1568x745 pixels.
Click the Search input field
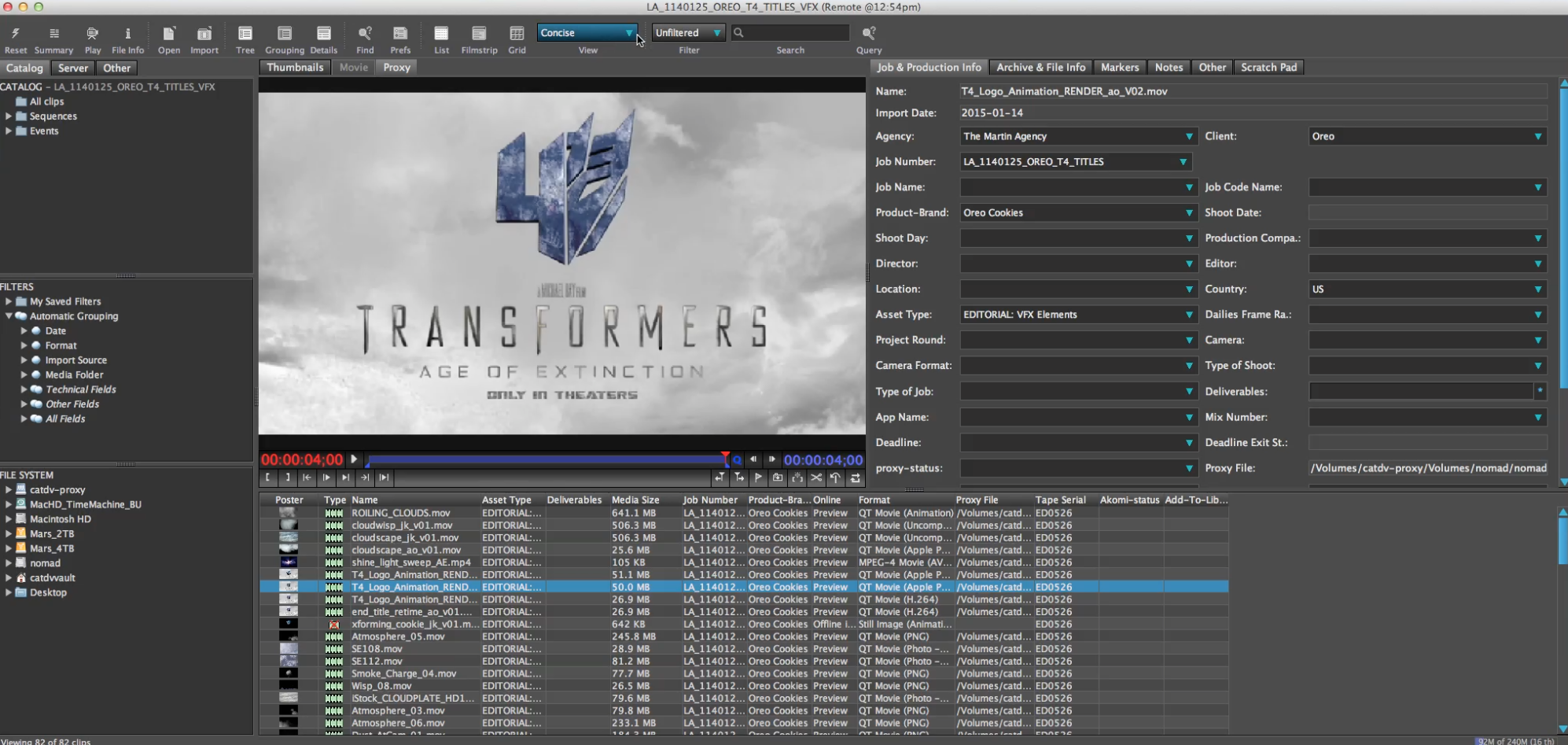[790, 33]
